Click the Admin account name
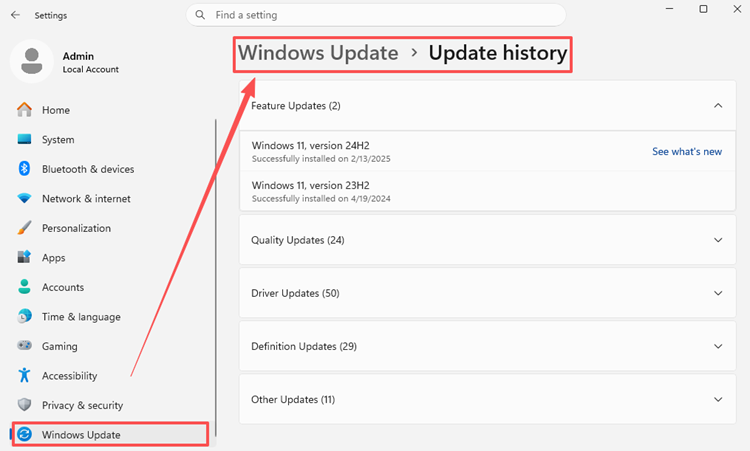This screenshot has height=451, width=750. click(78, 56)
